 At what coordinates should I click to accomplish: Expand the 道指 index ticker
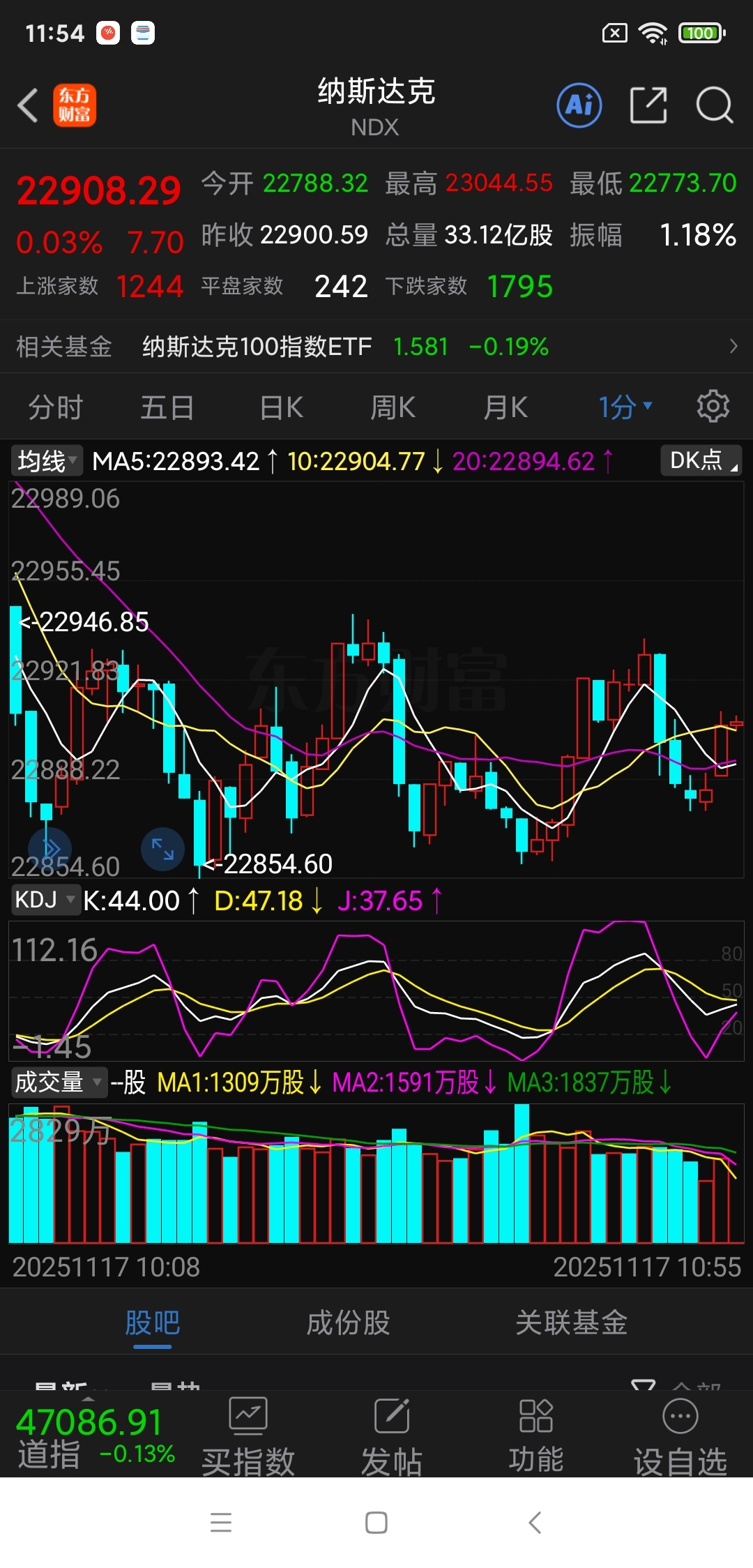click(96, 1436)
